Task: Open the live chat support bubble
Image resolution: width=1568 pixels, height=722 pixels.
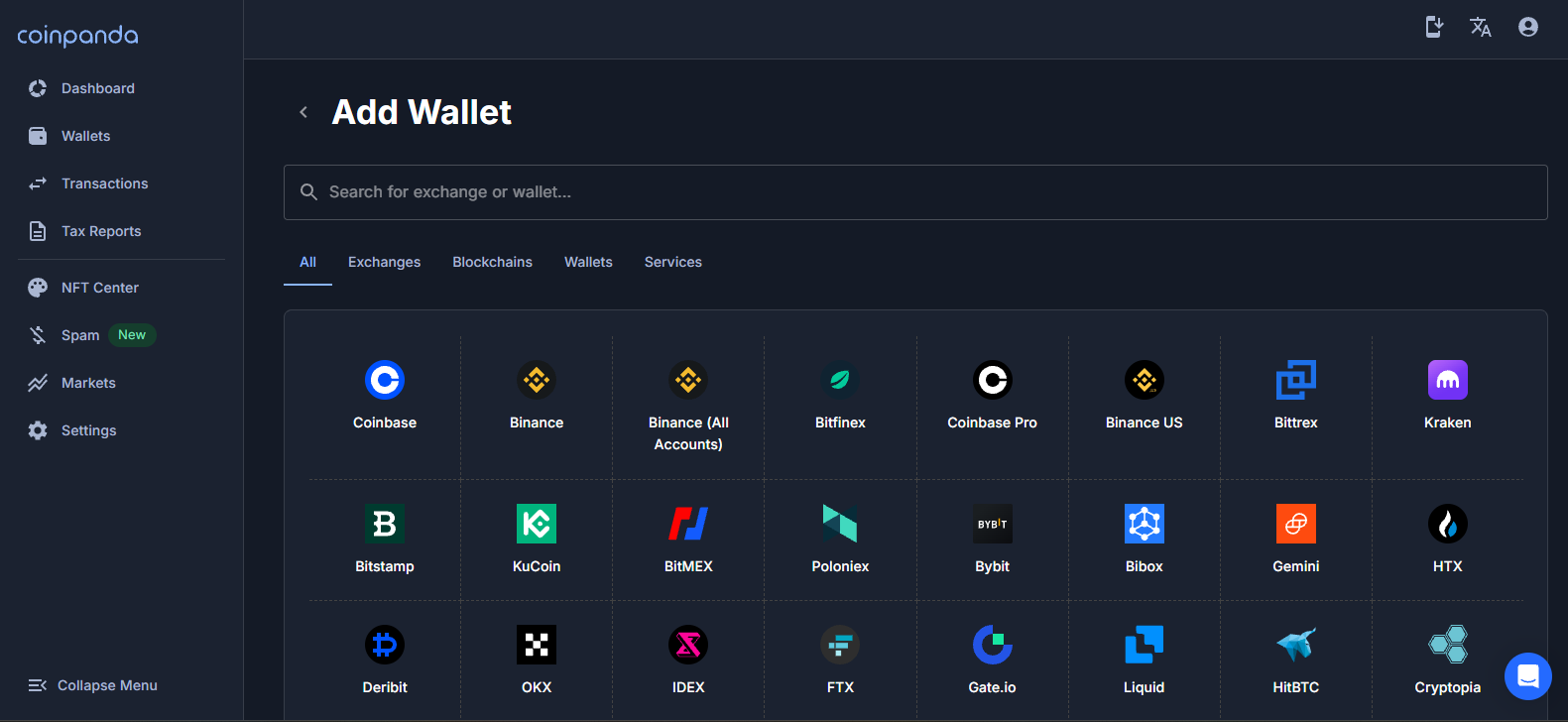Action: 1528,676
